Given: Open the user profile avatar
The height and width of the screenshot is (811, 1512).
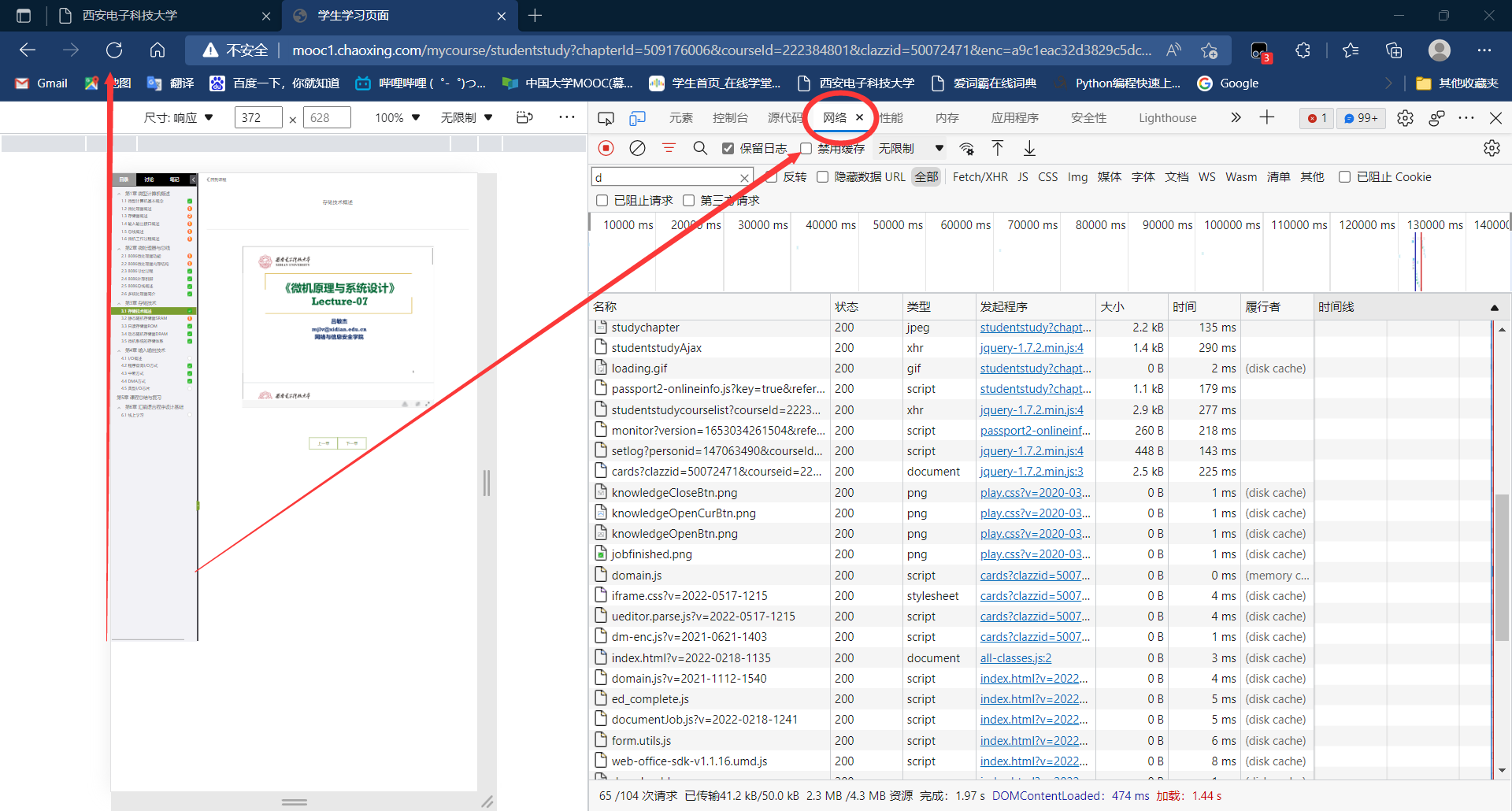Looking at the screenshot, I should point(1440,50).
